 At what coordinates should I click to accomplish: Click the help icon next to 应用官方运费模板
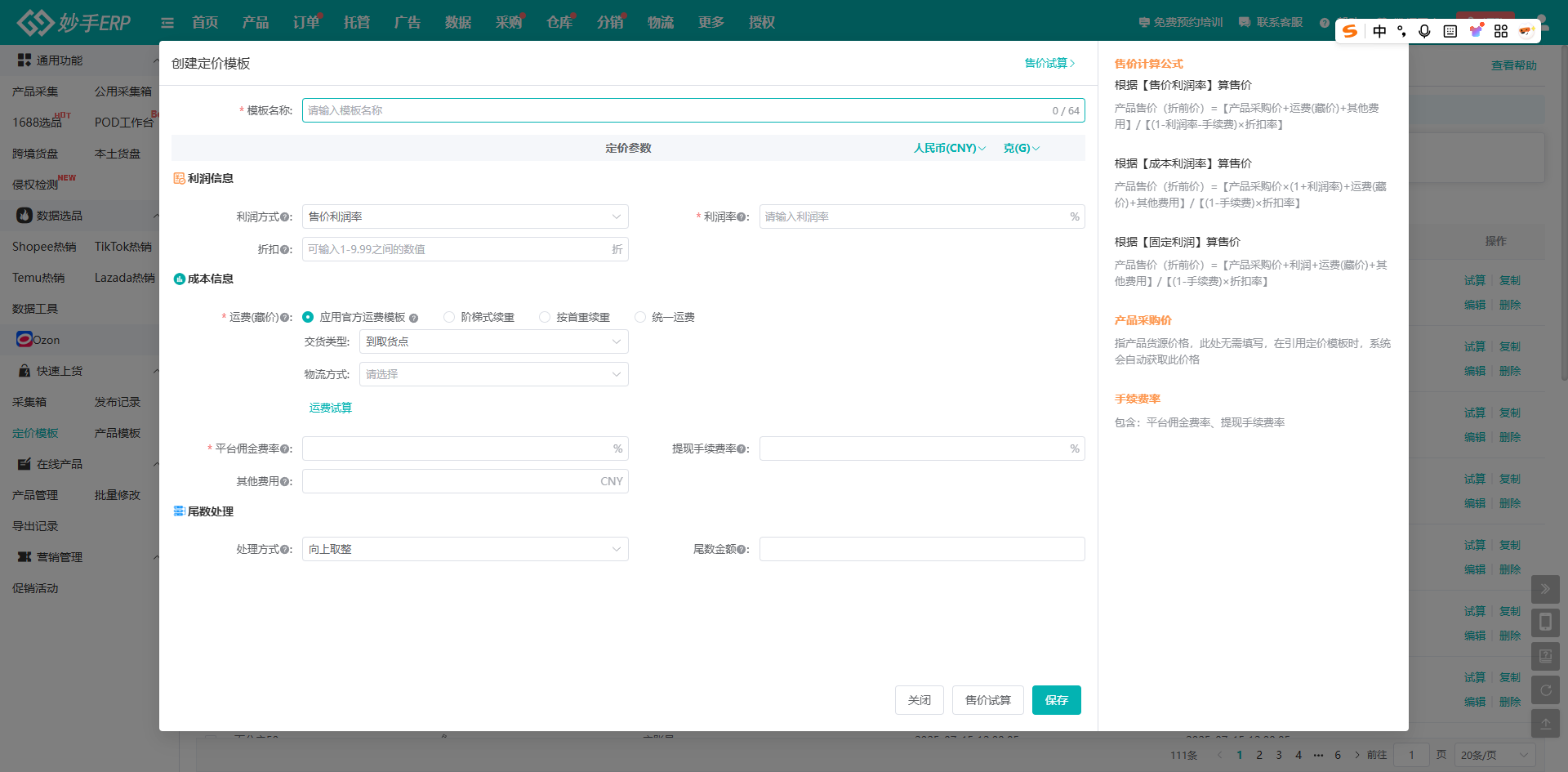pyautogui.click(x=414, y=318)
